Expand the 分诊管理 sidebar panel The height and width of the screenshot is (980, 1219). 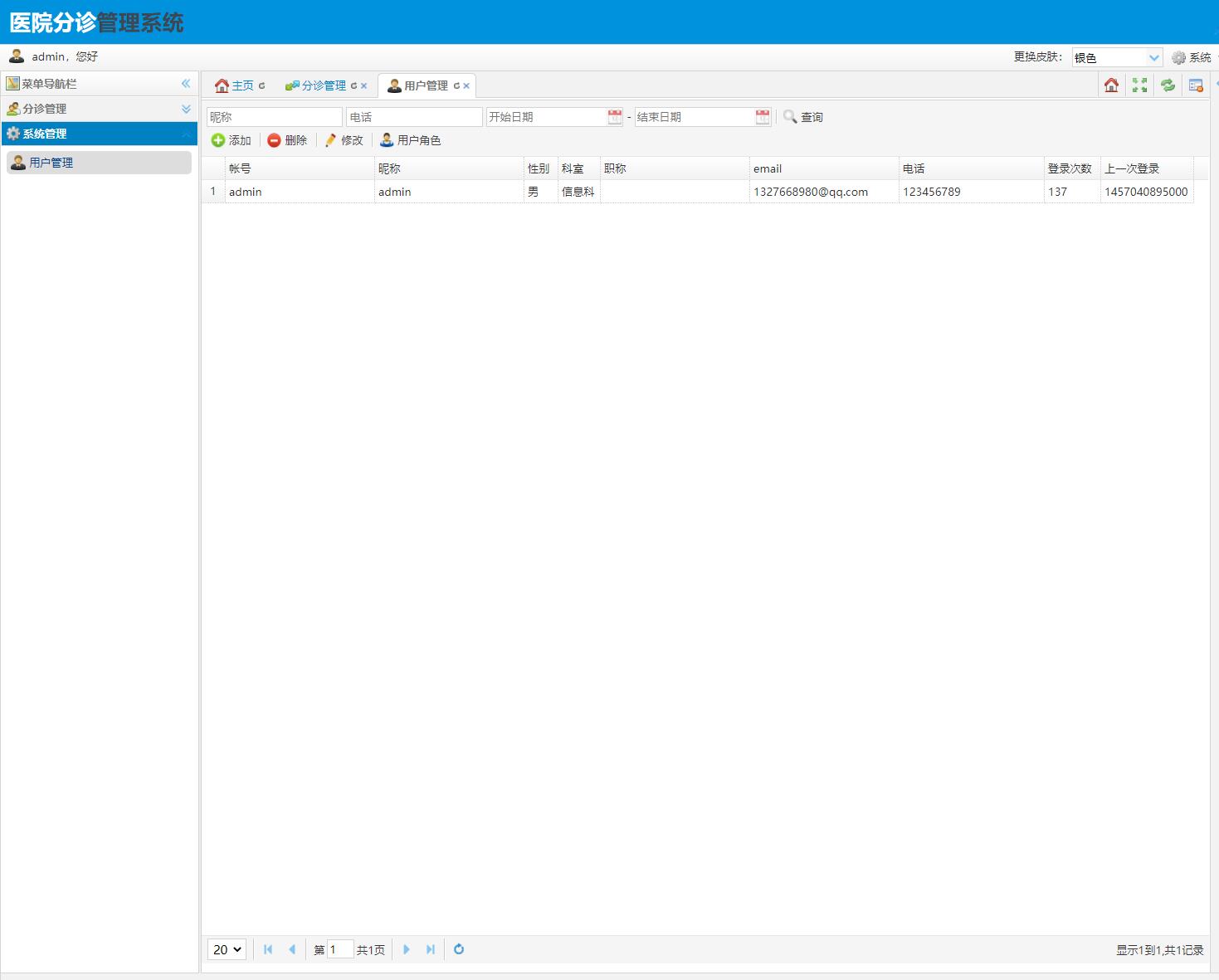tap(186, 109)
